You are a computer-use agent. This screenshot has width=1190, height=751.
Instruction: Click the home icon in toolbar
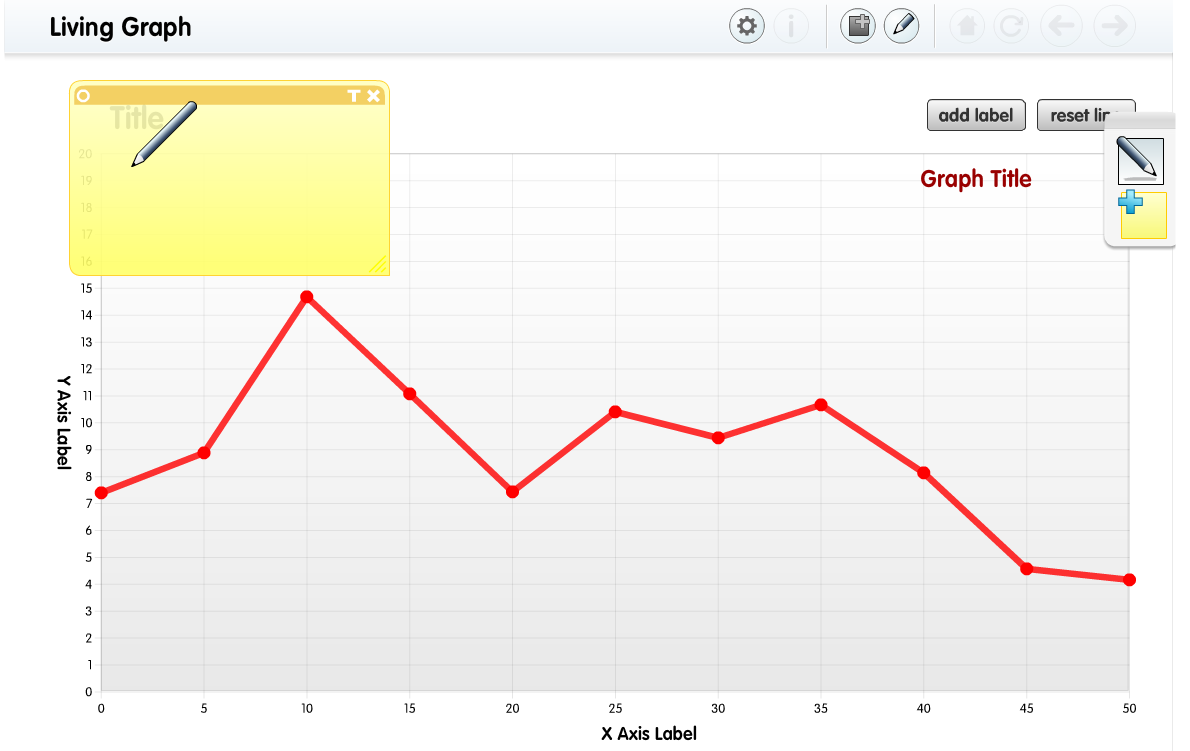tap(966, 27)
